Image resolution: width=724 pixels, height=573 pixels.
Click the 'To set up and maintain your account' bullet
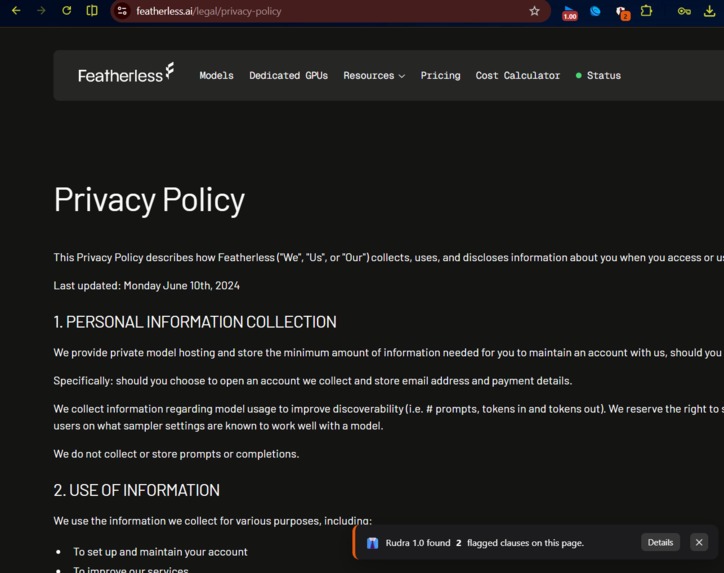pyautogui.click(x=160, y=552)
